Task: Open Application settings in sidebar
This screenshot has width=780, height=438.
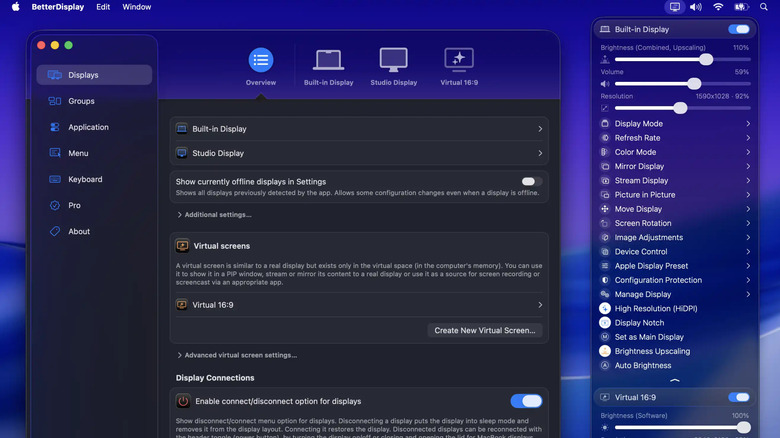Action: [94, 127]
